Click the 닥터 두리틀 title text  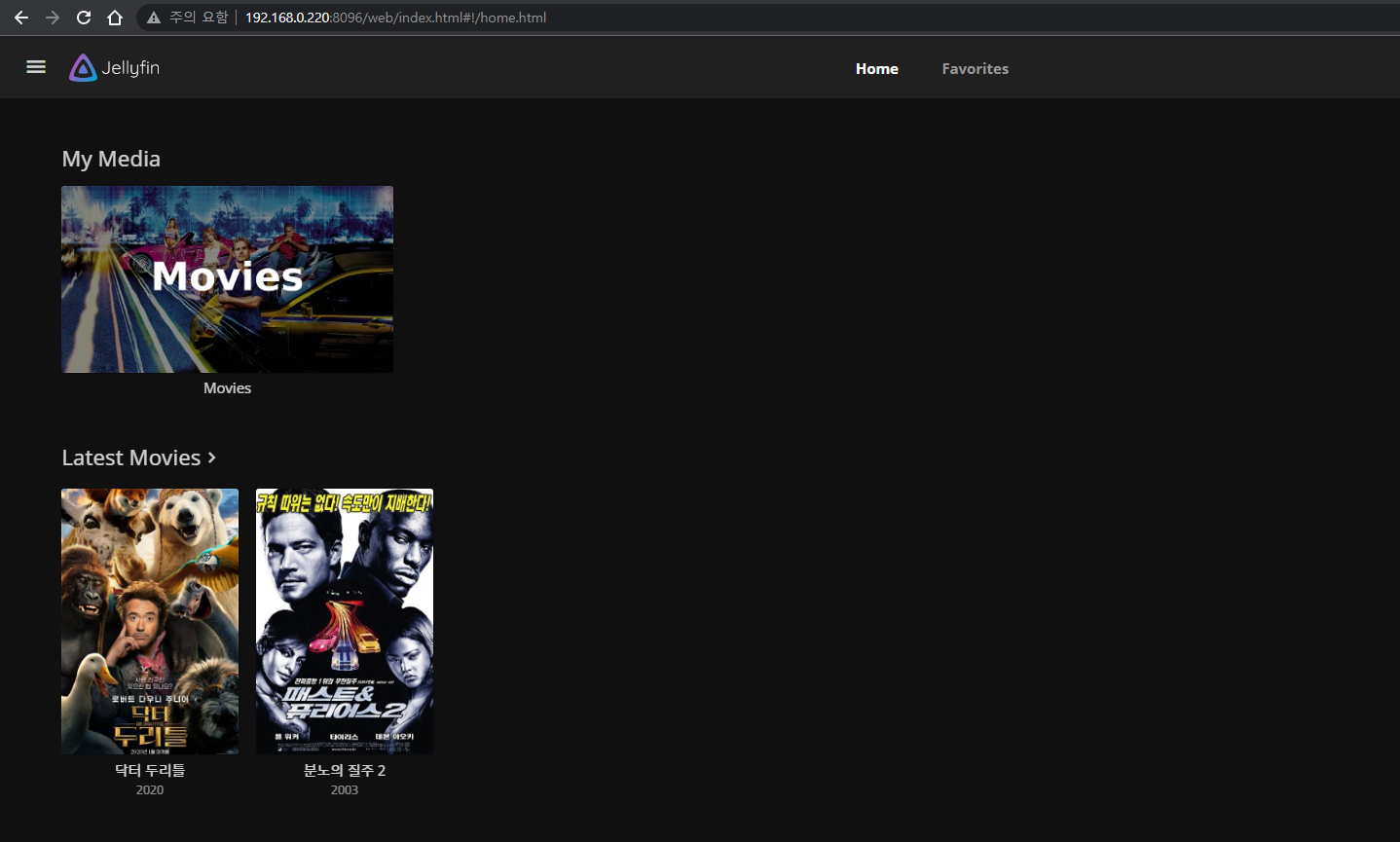click(150, 770)
